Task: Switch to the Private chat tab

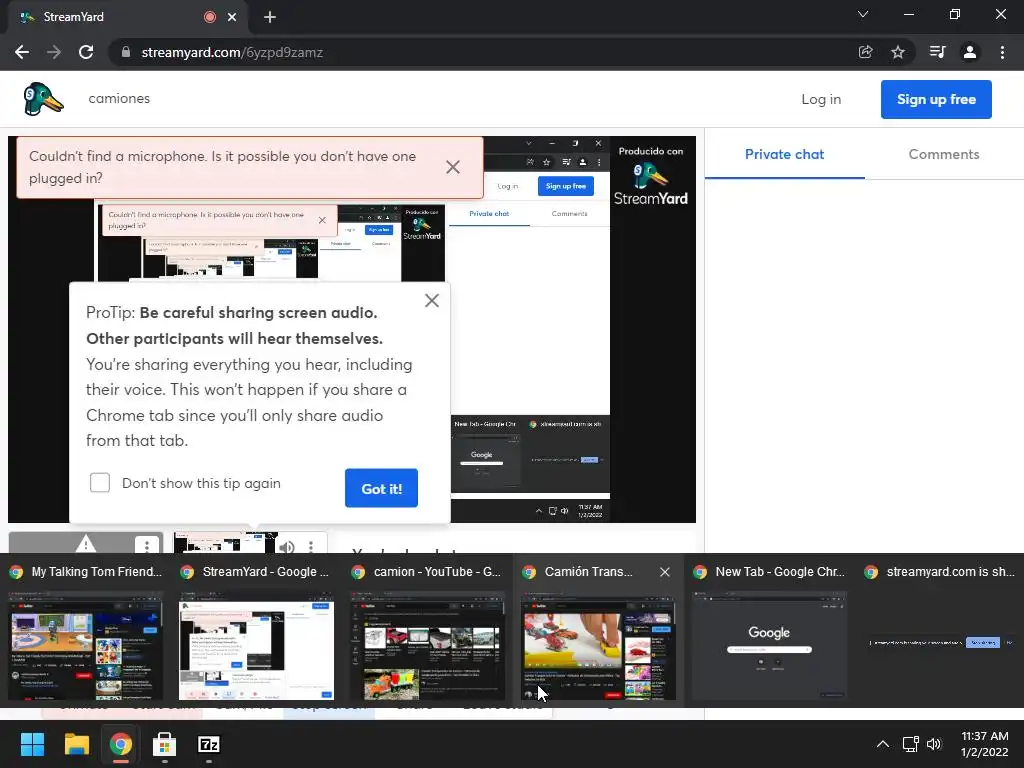Action: (784, 154)
